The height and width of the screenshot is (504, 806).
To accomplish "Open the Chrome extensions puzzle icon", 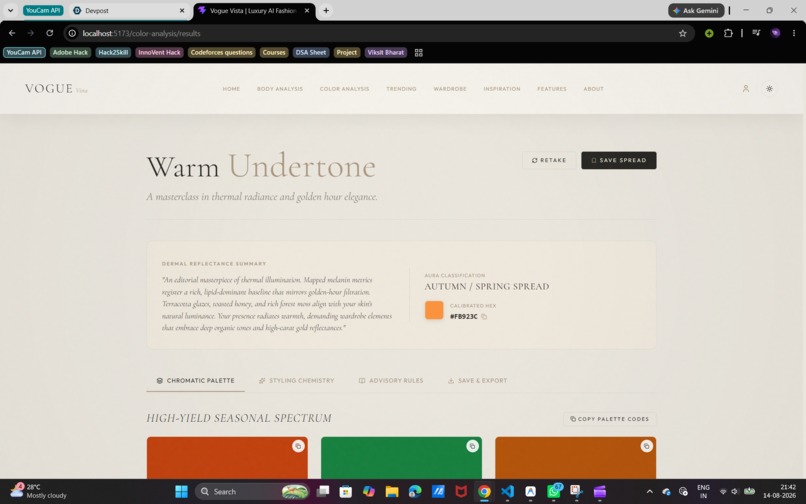I will pos(728,33).
